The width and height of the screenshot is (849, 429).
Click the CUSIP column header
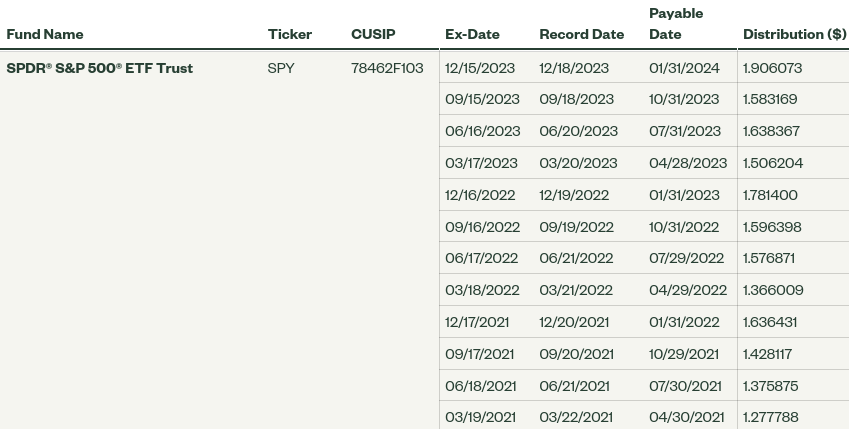tap(373, 34)
